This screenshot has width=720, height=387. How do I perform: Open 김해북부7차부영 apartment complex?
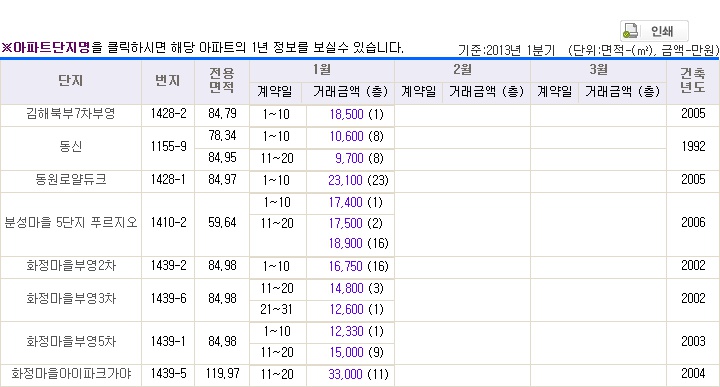coord(71,114)
